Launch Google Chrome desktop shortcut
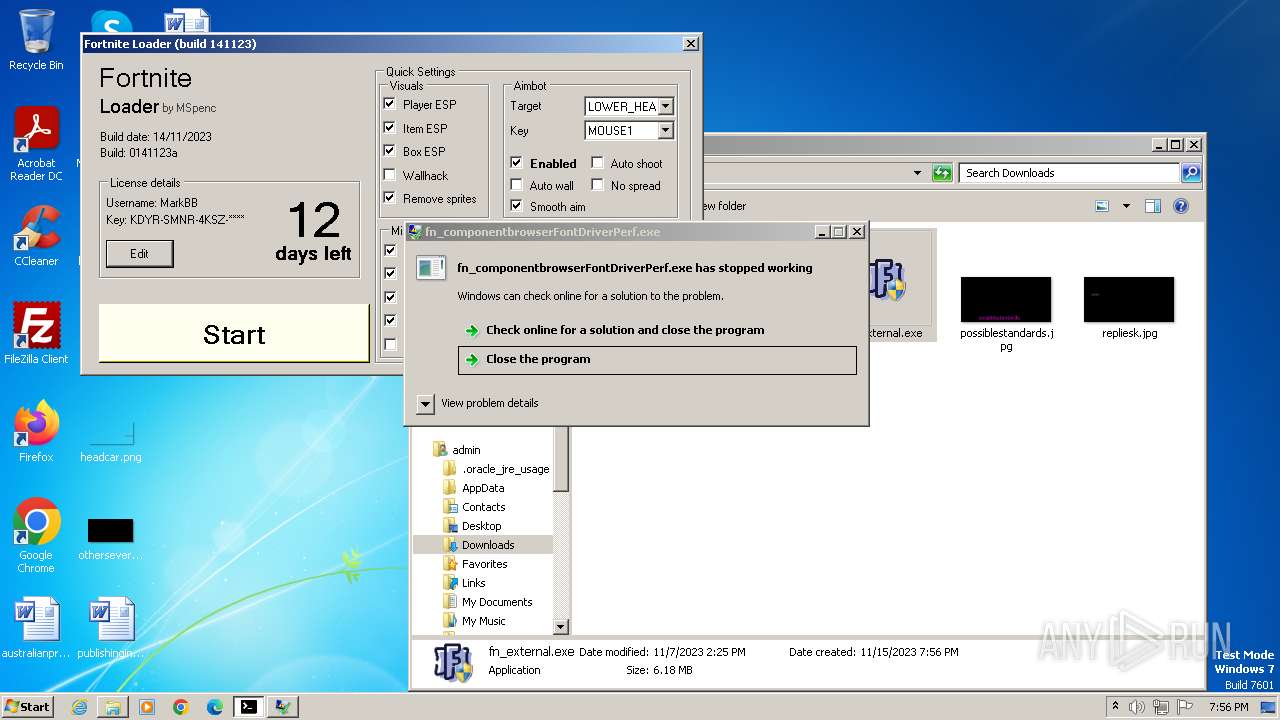 coord(36,536)
